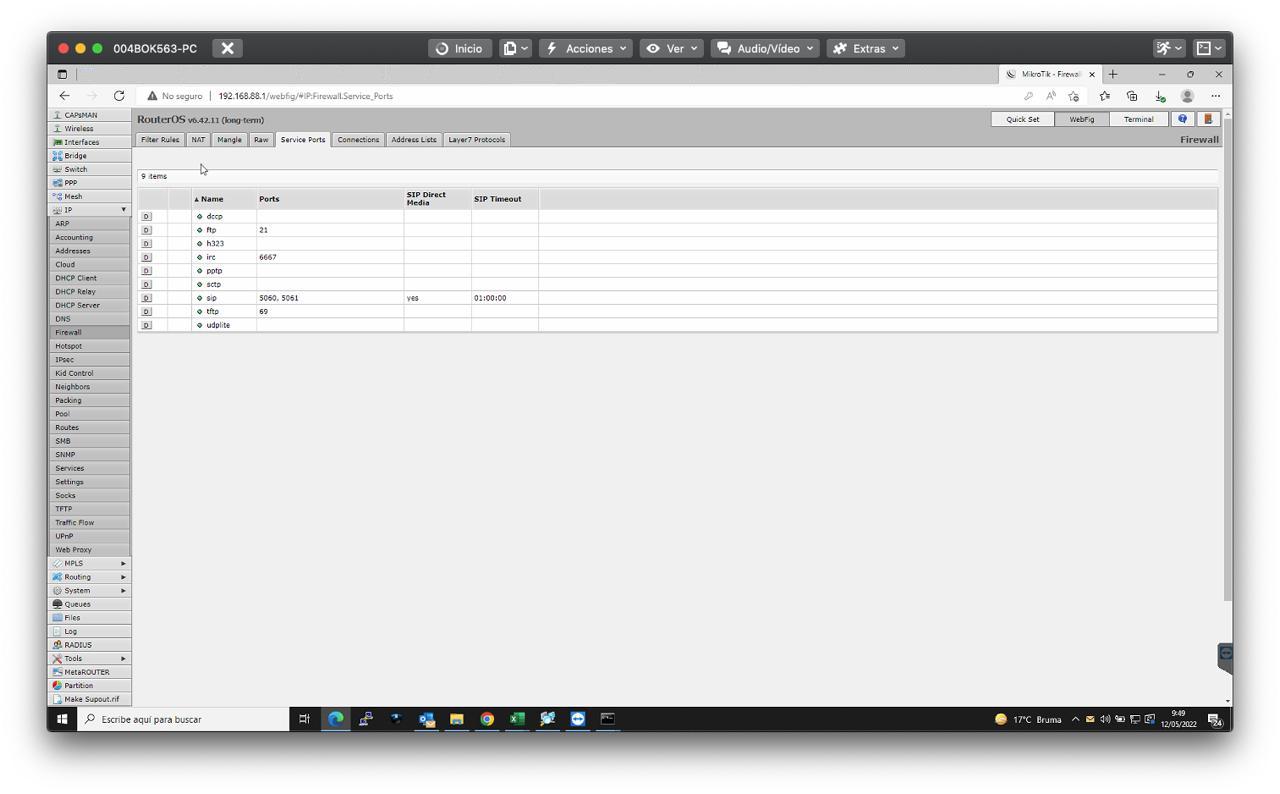Click the Quick Set button
The image size is (1280, 794).
(1022, 119)
